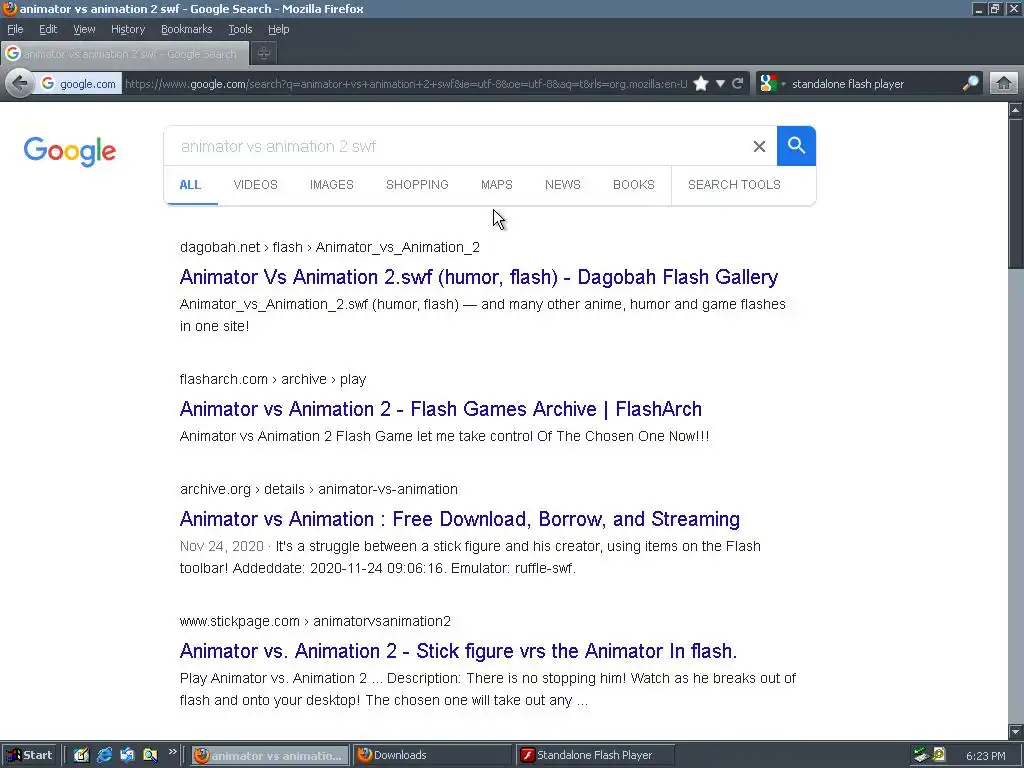The height and width of the screenshot is (768, 1024).
Task: Click the magnifier icon in Firefox search bar
Action: pos(970,84)
